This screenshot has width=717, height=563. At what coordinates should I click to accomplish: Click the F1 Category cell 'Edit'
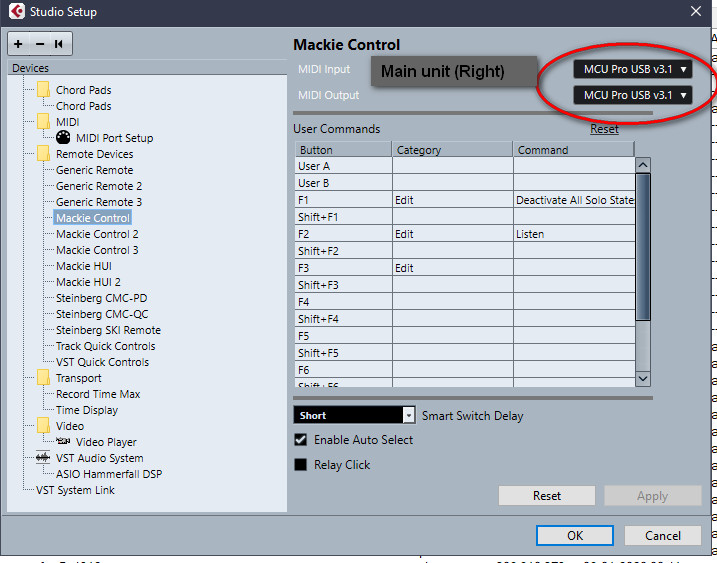click(x=452, y=200)
